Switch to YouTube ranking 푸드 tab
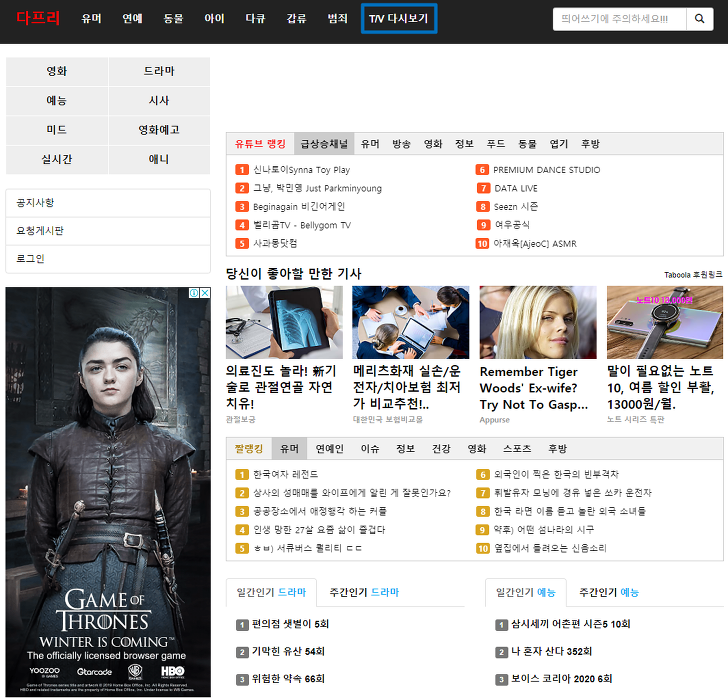 [x=496, y=144]
